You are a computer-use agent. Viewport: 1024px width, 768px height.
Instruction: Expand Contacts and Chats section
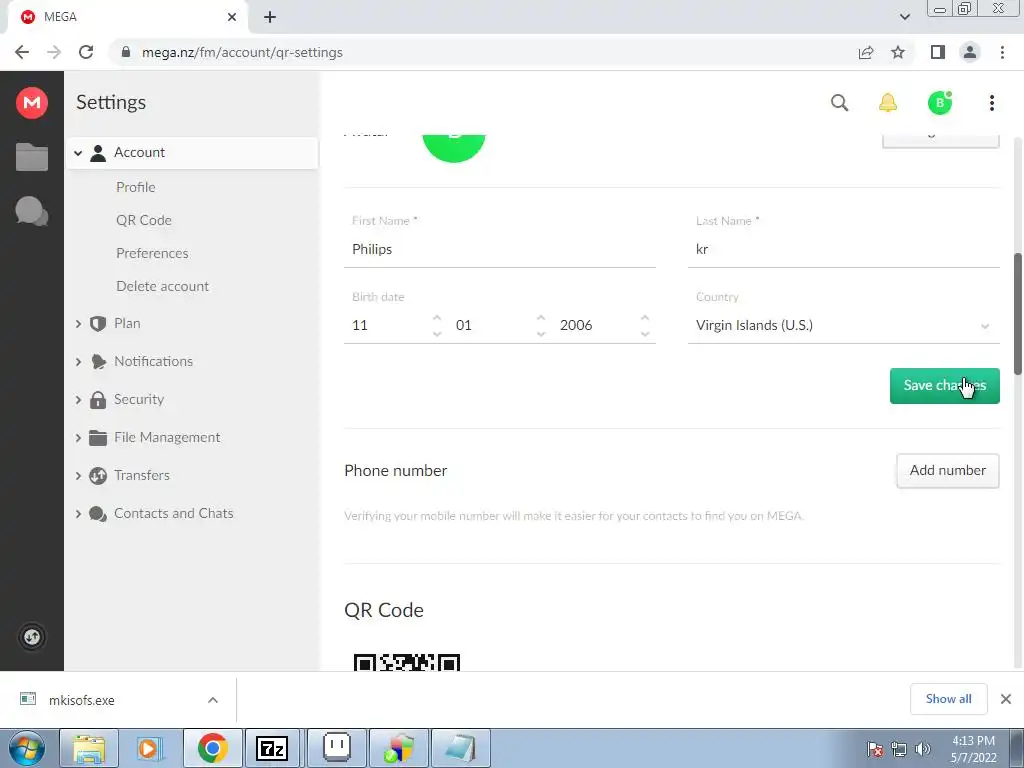point(78,514)
